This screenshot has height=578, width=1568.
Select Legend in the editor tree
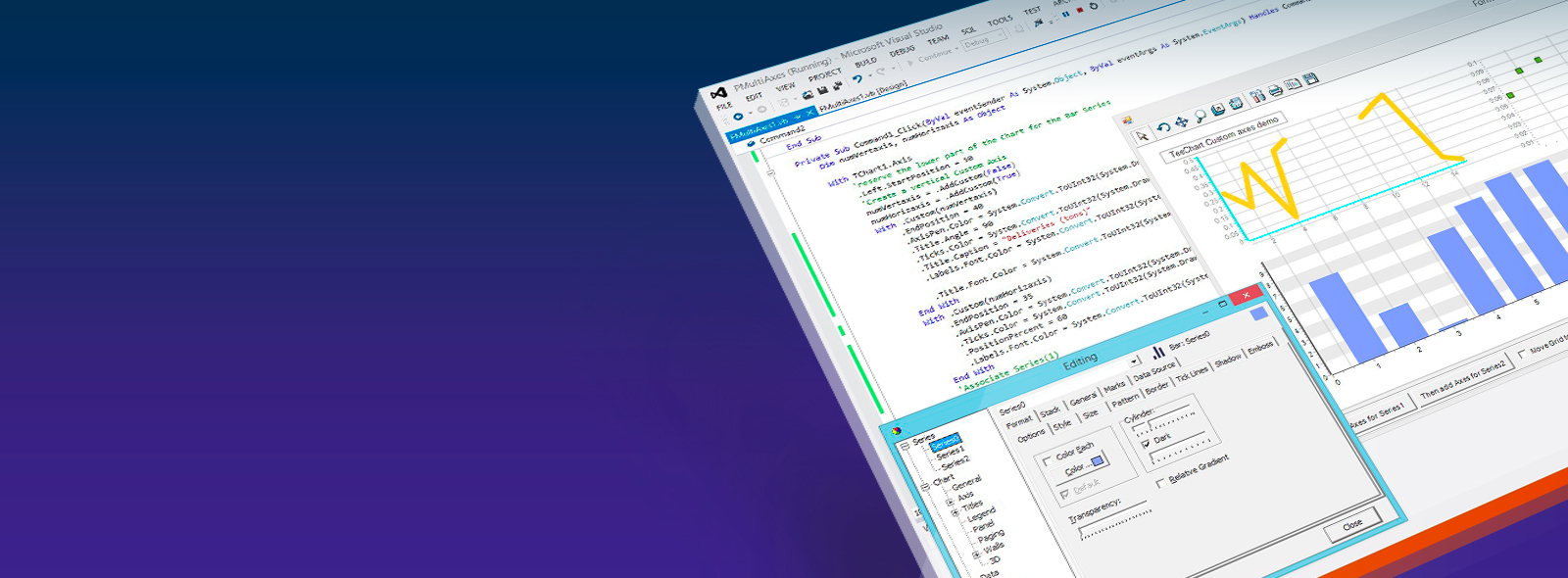(981, 515)
